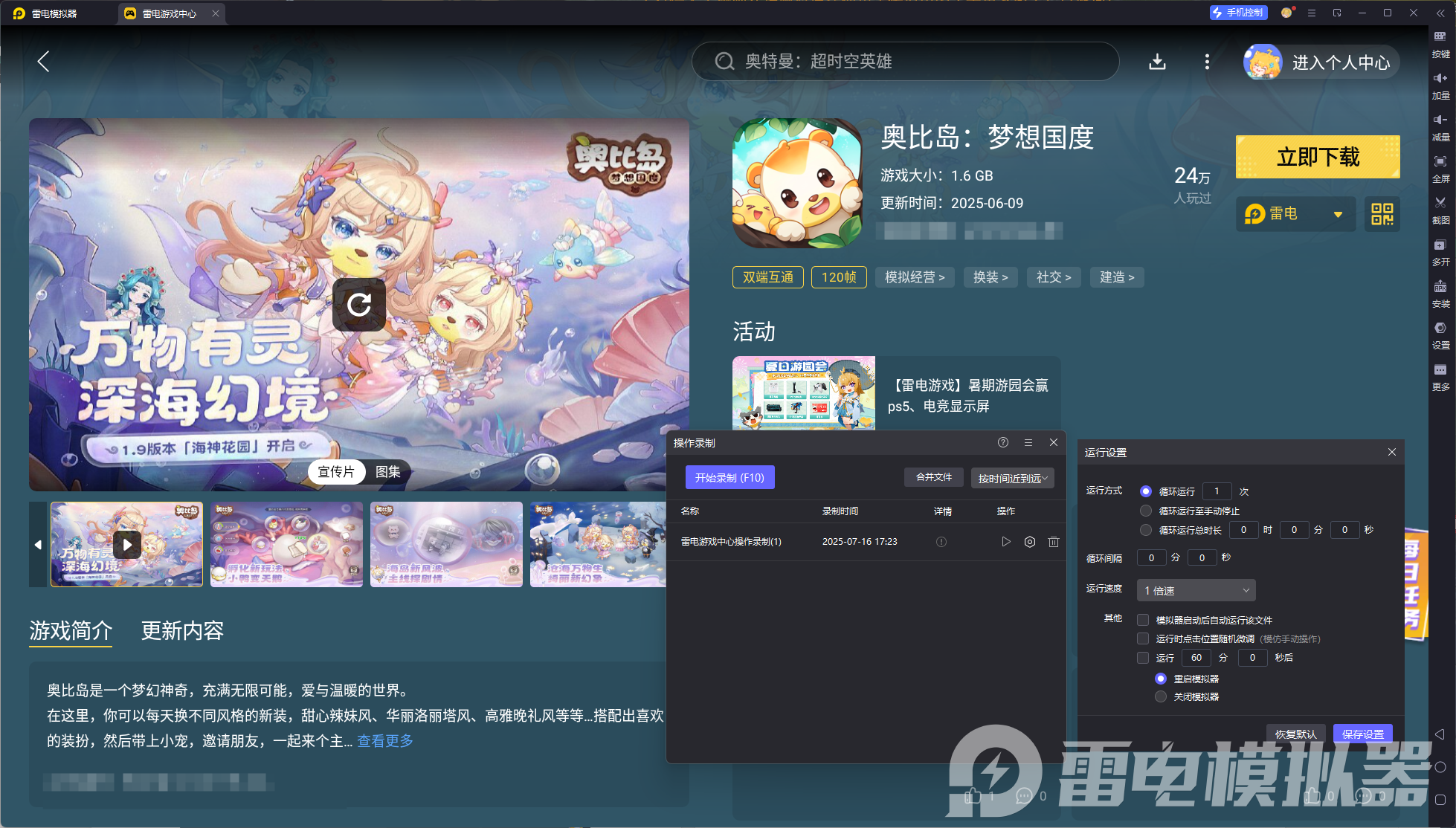Open the download manager icon beside search bar

(x=1156, y=62)
